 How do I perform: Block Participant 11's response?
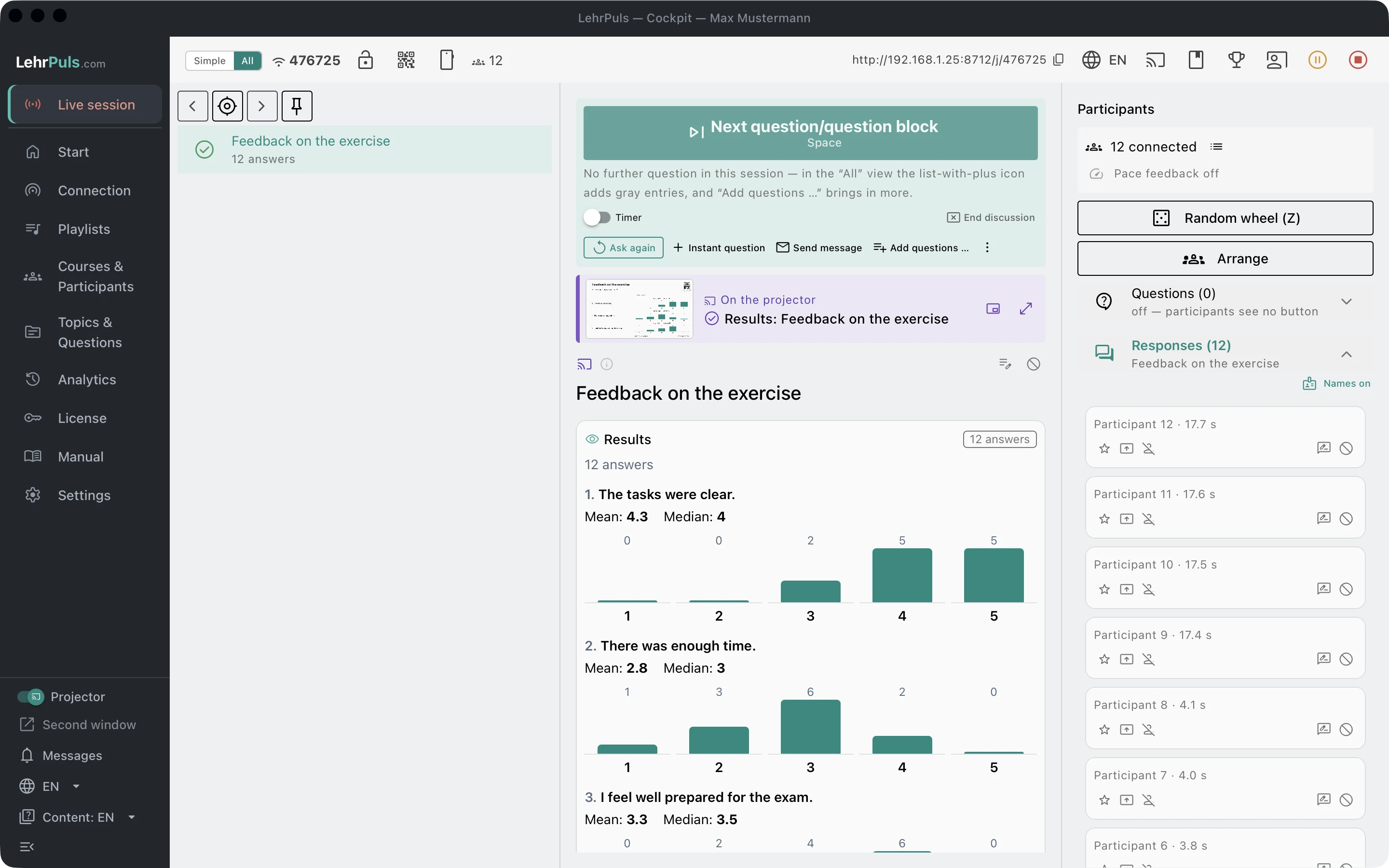1346,519
